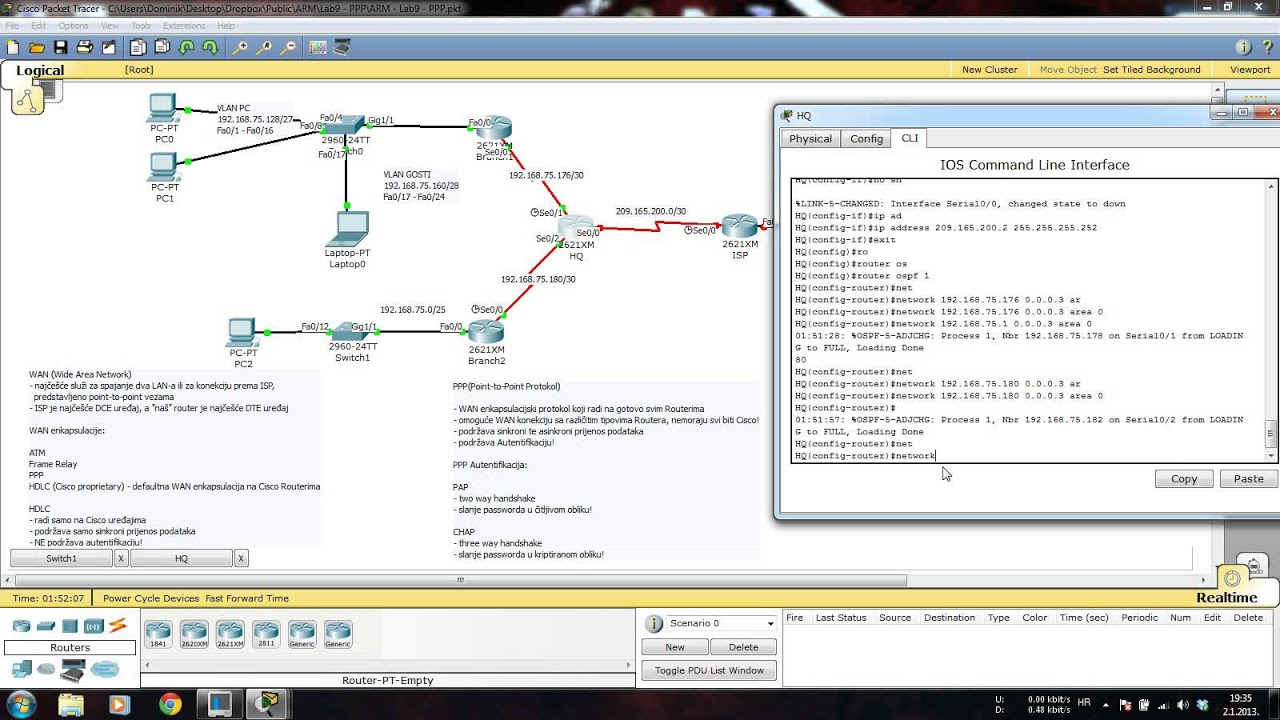The height and width of the screenshot is (720, 1280).
Task: Click Power Cycle Devices
Action: pyautogui.click(x=151, y=598)
